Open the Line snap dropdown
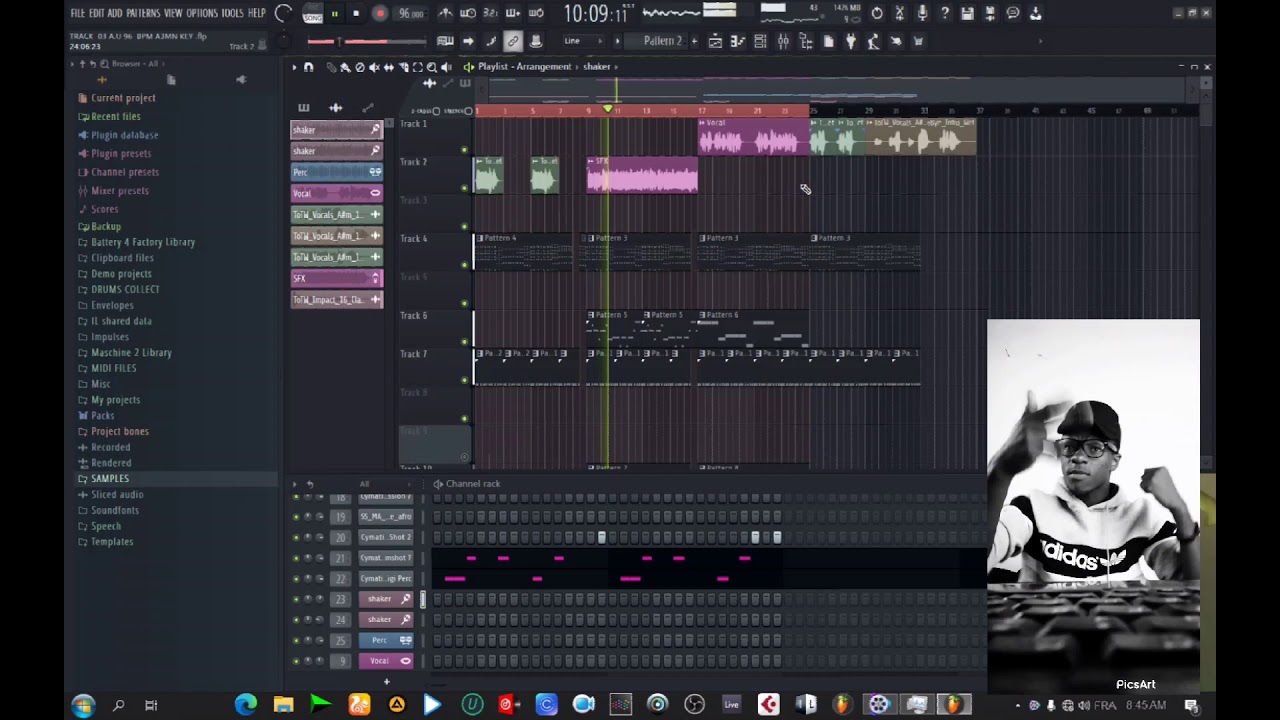The height and width of the screenshot is (720, 1280). [582, 41]
